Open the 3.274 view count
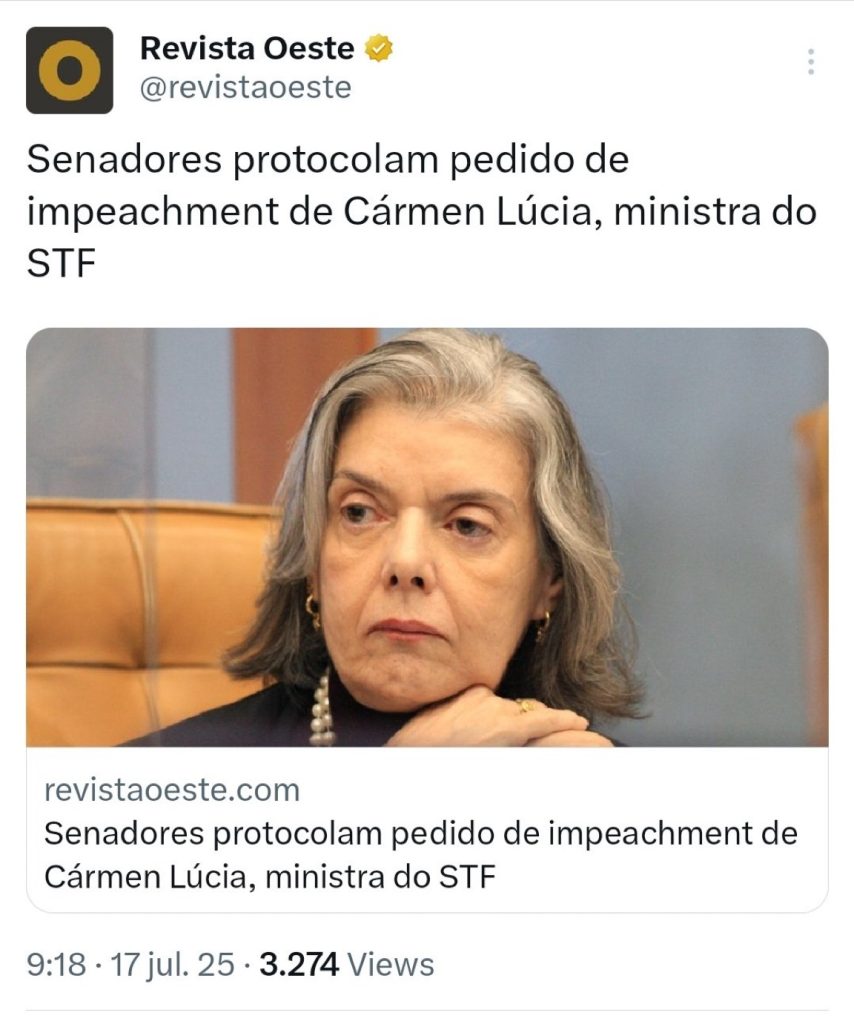The height and width of the screenshot is (1024, 854). point(299,965)
